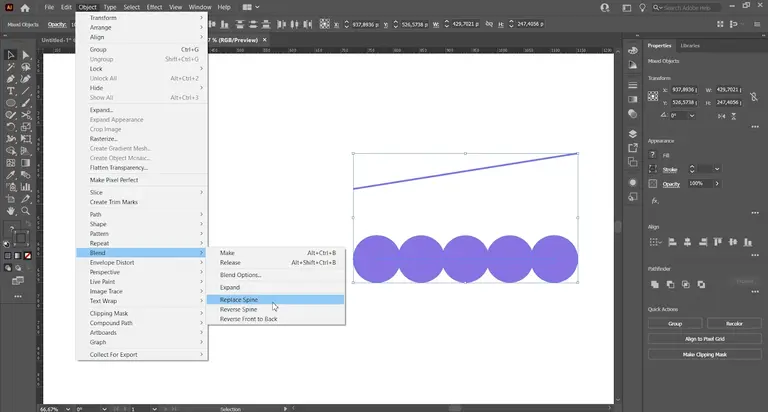Expand the rotation angle dropdown
Screen dimensions: 768x412
[692, 116]
